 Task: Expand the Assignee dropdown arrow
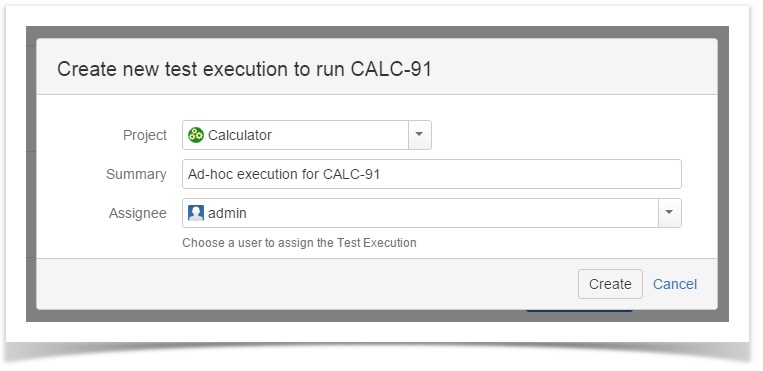670,213
